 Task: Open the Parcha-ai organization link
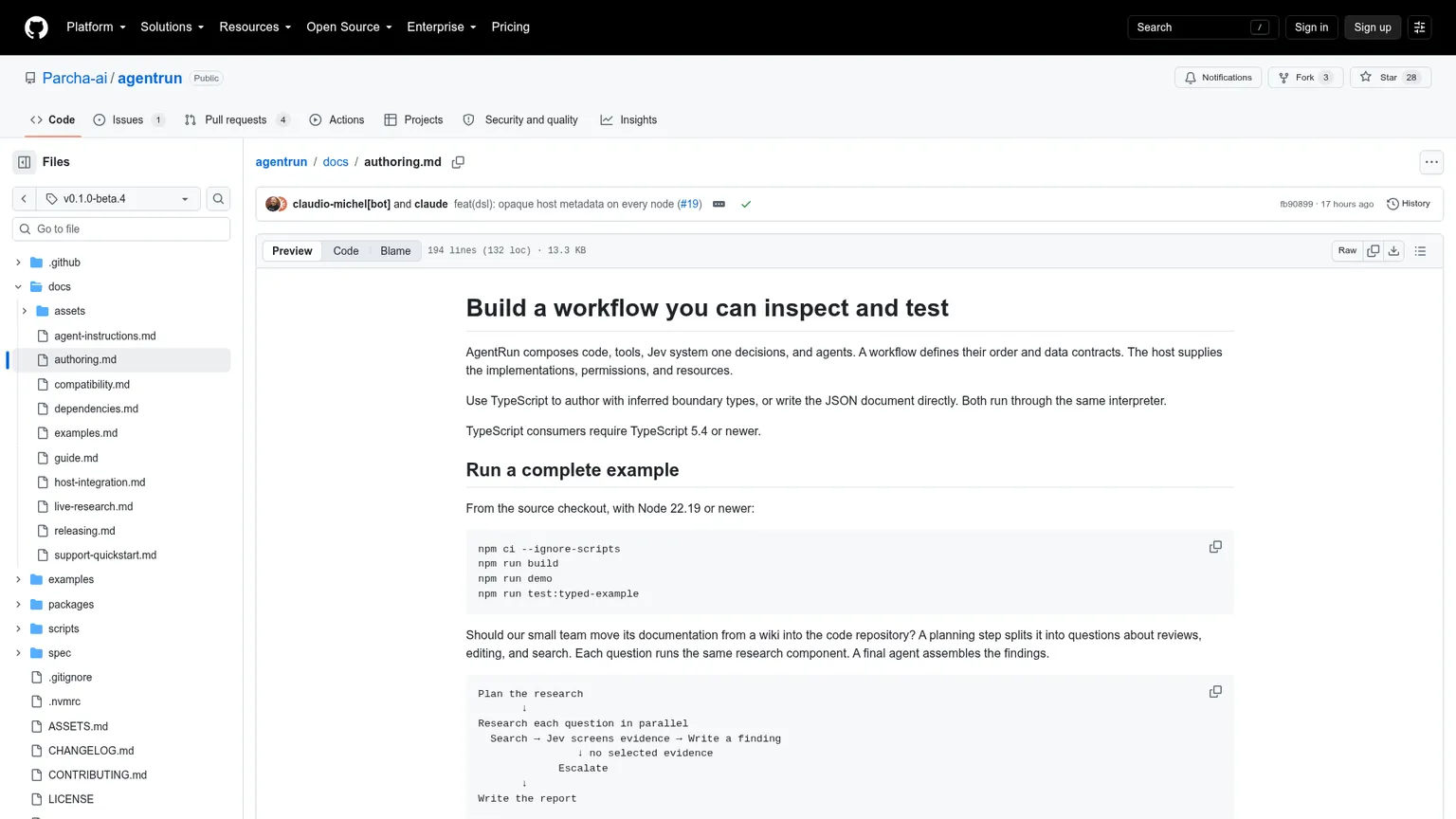(x=74, y=79)
